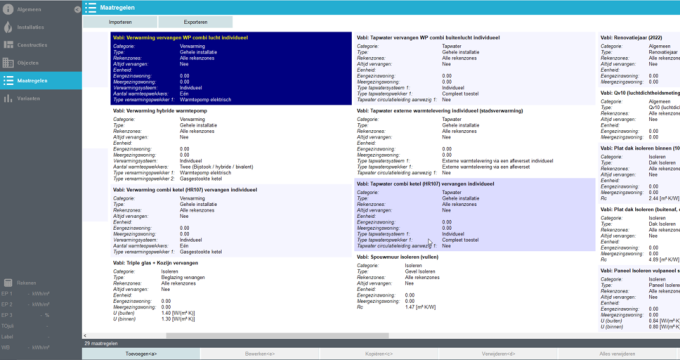Click the Rekenen calculator icon
Viewport: 680px width, 360px height.
pos(8,283)
